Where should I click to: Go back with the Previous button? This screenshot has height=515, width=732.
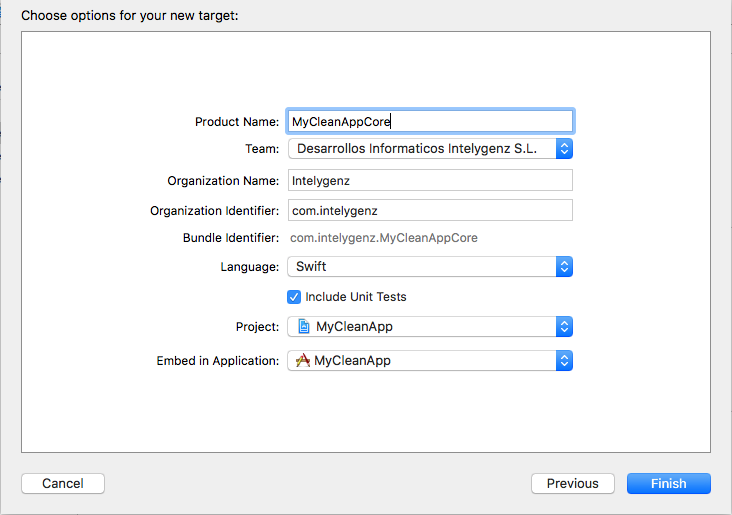572,484
